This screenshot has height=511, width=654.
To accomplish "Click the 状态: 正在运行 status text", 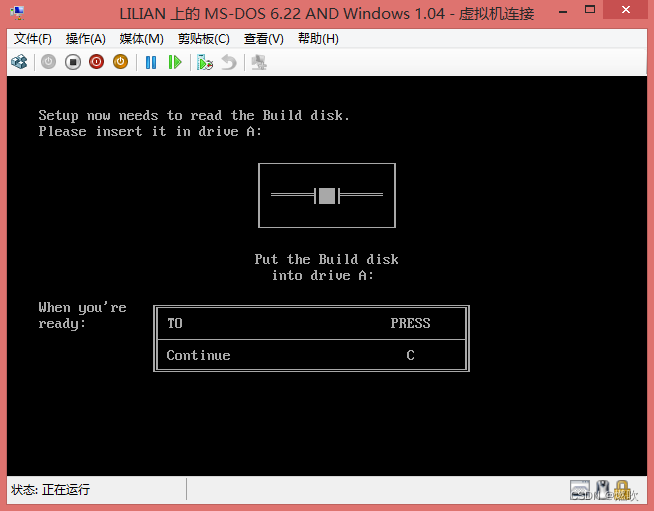I will pyautogui.click(x=50, y=489).
